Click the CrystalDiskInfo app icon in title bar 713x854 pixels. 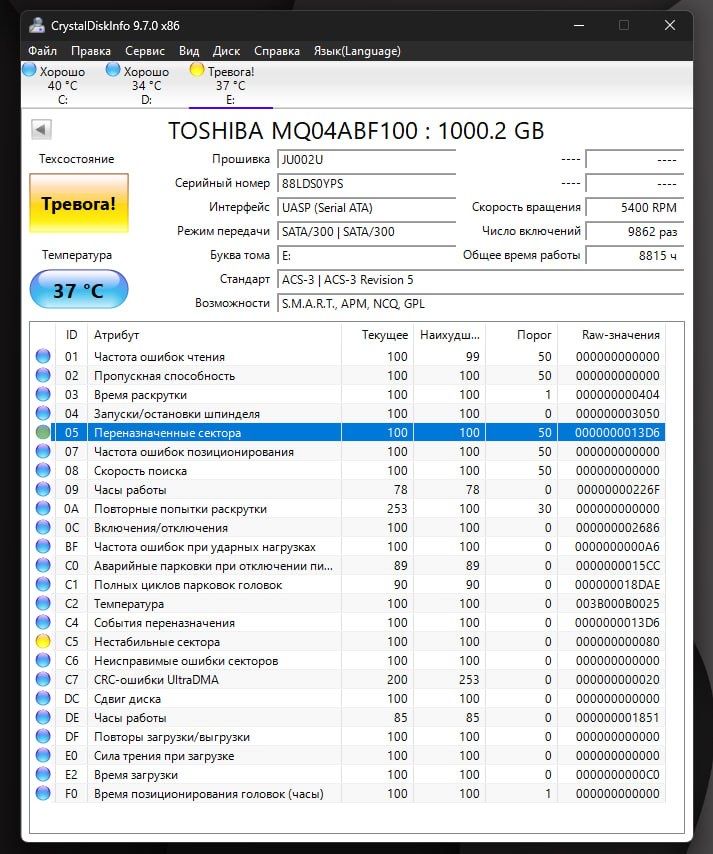tap(37, 25)
